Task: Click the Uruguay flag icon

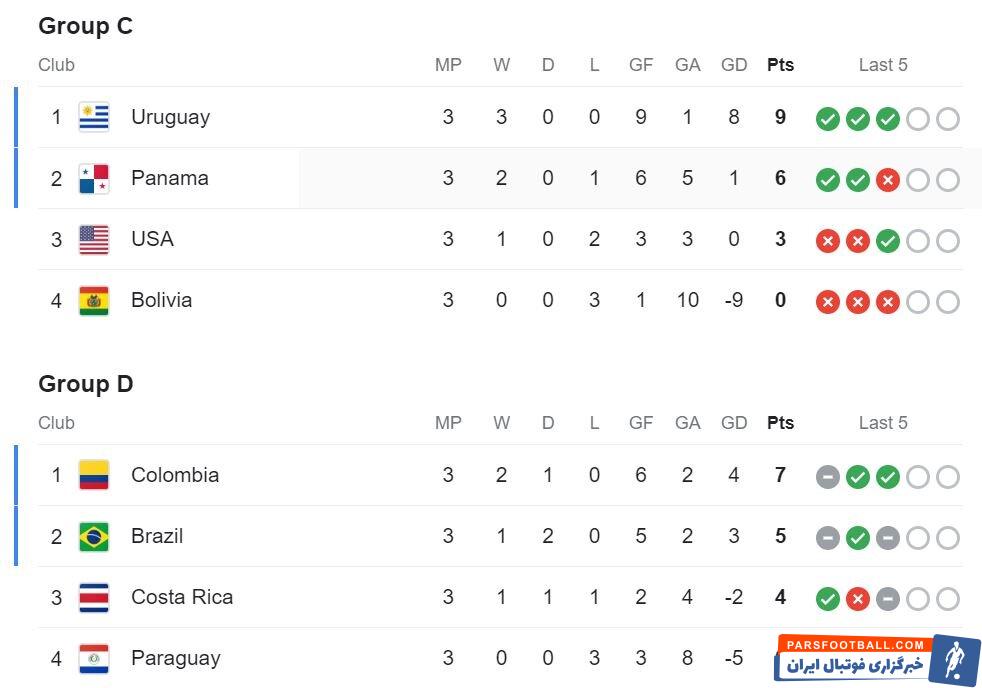Action: point(94,118)
